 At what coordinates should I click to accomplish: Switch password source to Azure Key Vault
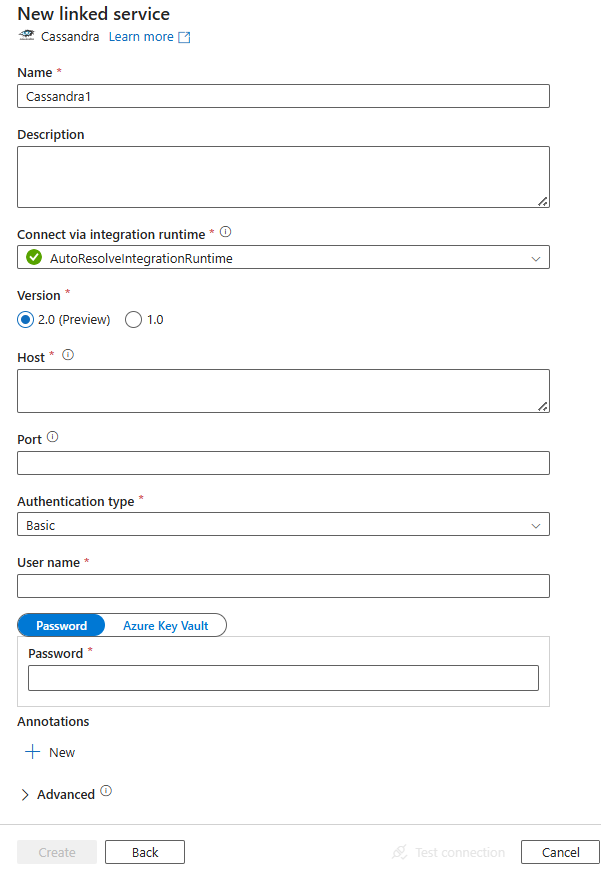164,625
